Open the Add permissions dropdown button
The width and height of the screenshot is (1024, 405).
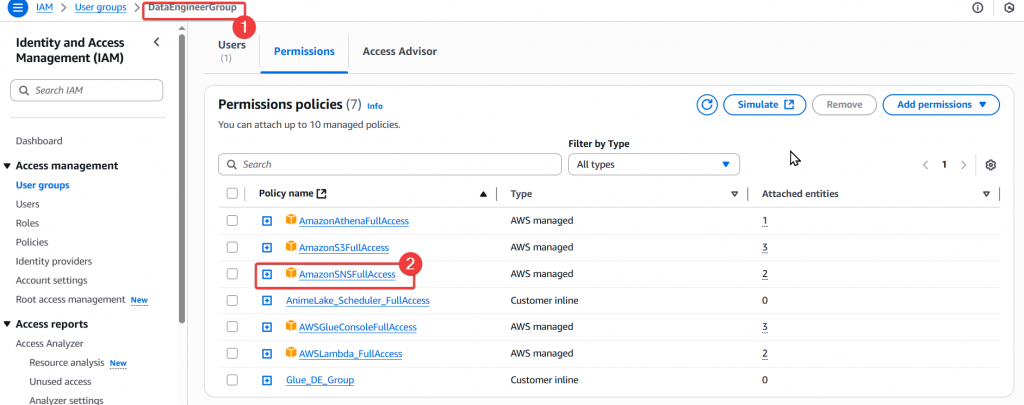pyautogui.click(x=940, y=104)
